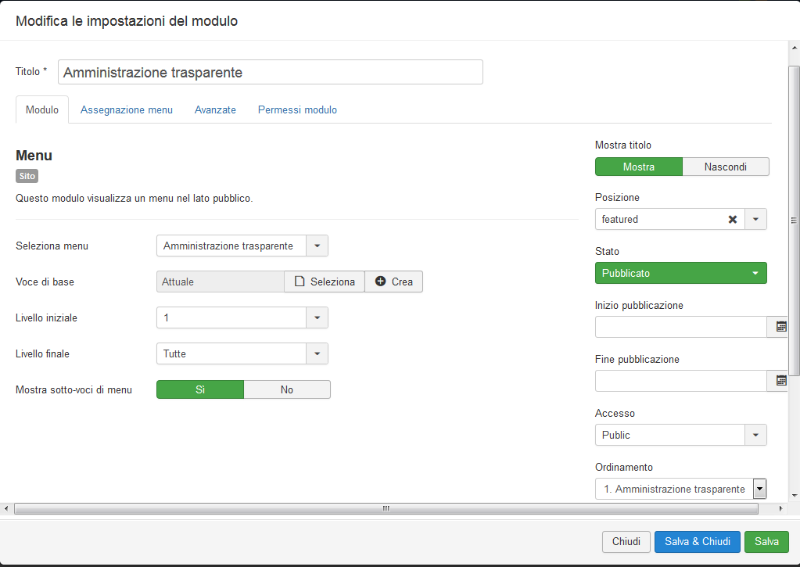Set Mostra titolo to Nascondi
Image resolution: width=800 pixels, height=567 pixels.
pos(726,167)
